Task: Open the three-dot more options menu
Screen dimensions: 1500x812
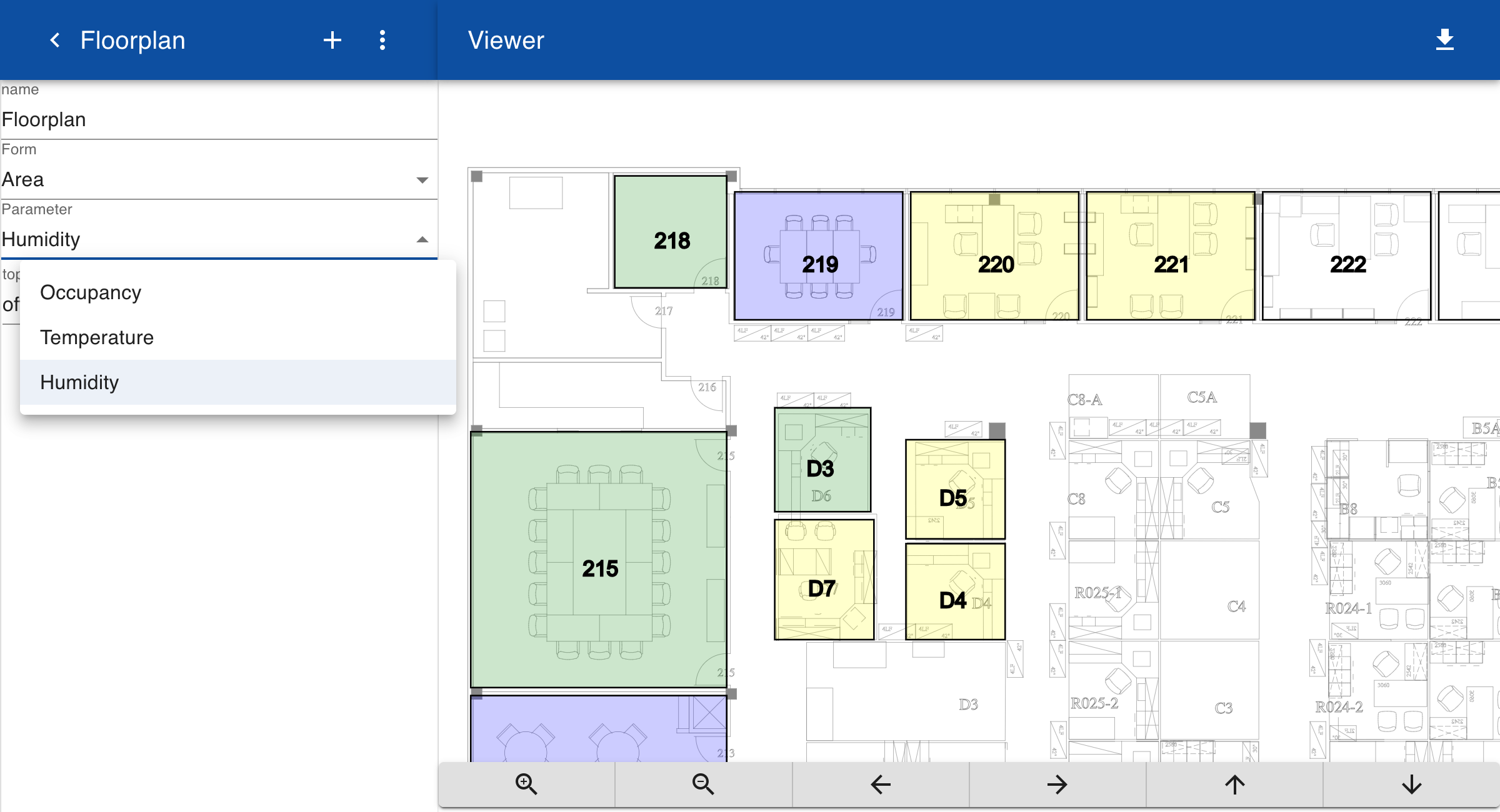Action: (382, 41)
